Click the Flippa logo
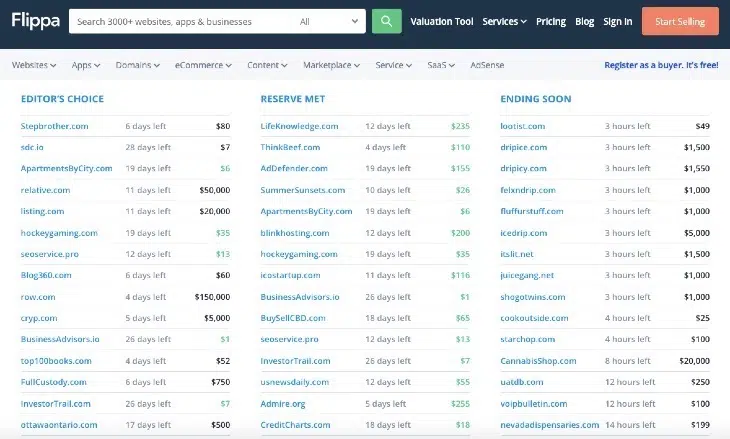The image size is (730, 439). point(33,21)
